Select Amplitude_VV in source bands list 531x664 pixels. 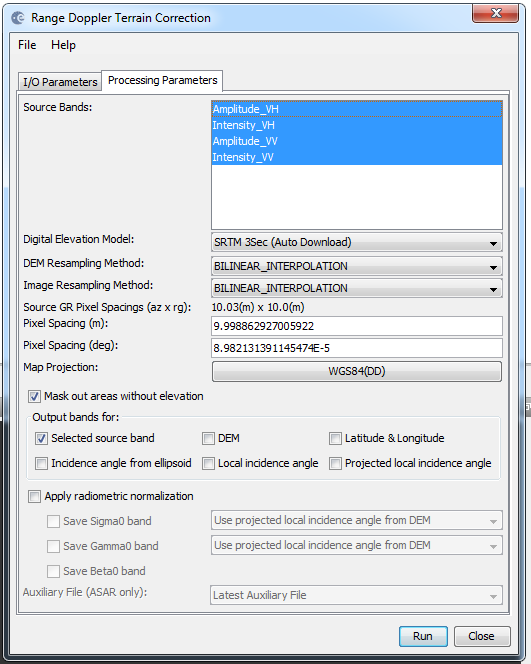[357, 141]
